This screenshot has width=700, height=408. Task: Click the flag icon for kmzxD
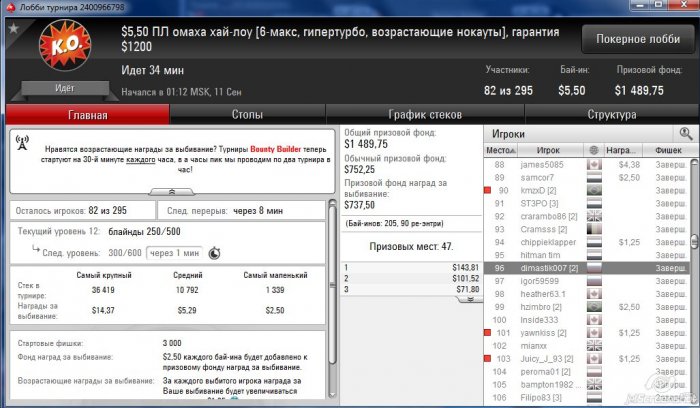click(594, 191)
